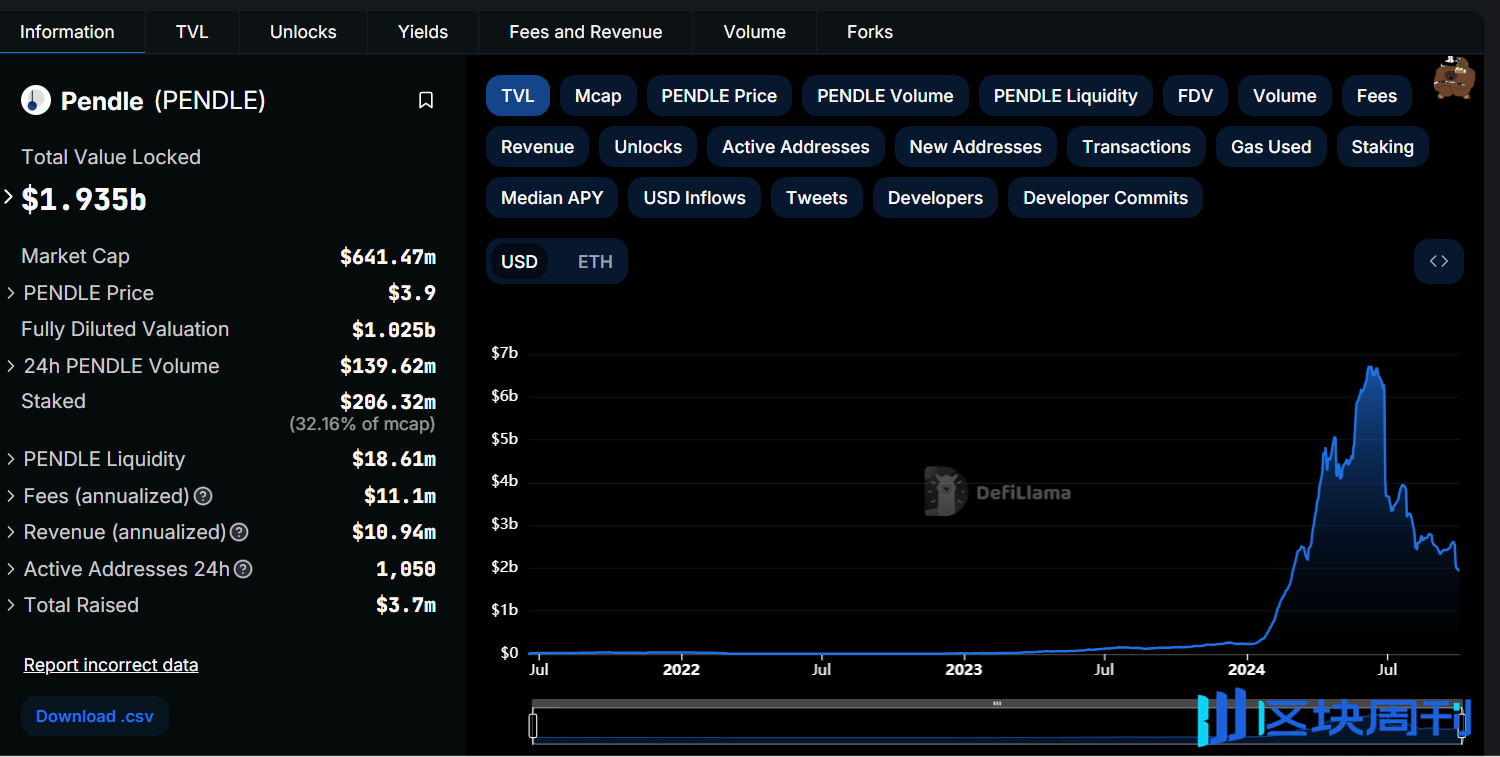This screenshot has height=757, width=1500.
Task: Show USD Inflows on the chart
Action: tap(695, 198)
